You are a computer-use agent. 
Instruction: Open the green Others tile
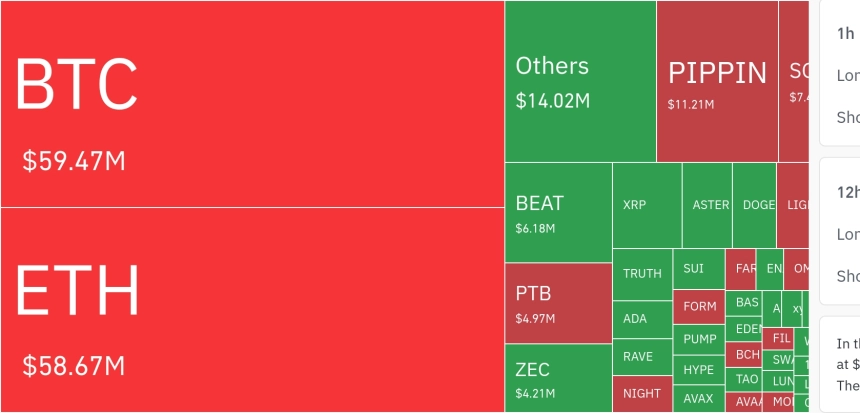580,81
